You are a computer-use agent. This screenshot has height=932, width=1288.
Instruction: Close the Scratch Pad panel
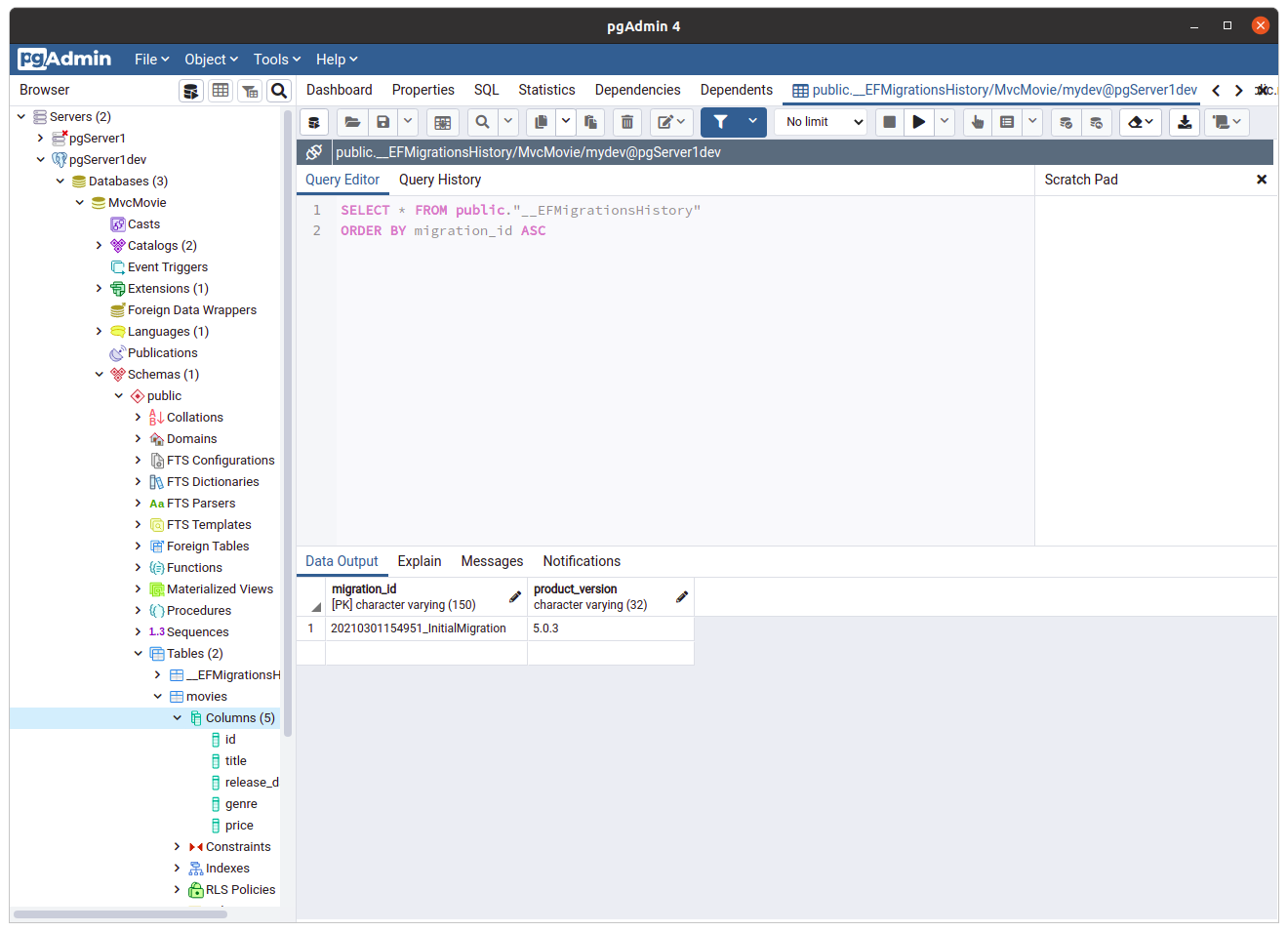point(1261,180)
